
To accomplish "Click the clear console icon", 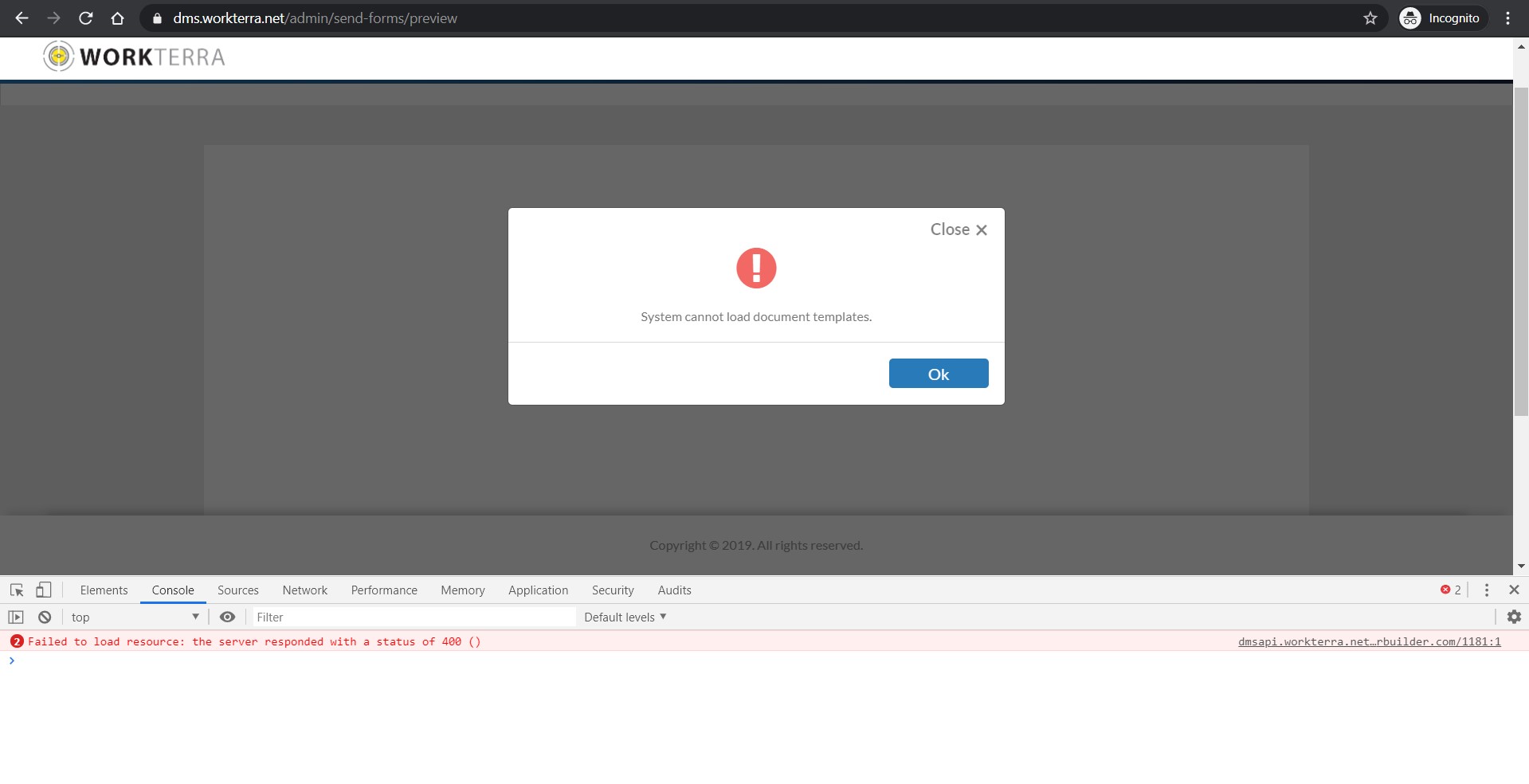I will [x=44, y=617].
